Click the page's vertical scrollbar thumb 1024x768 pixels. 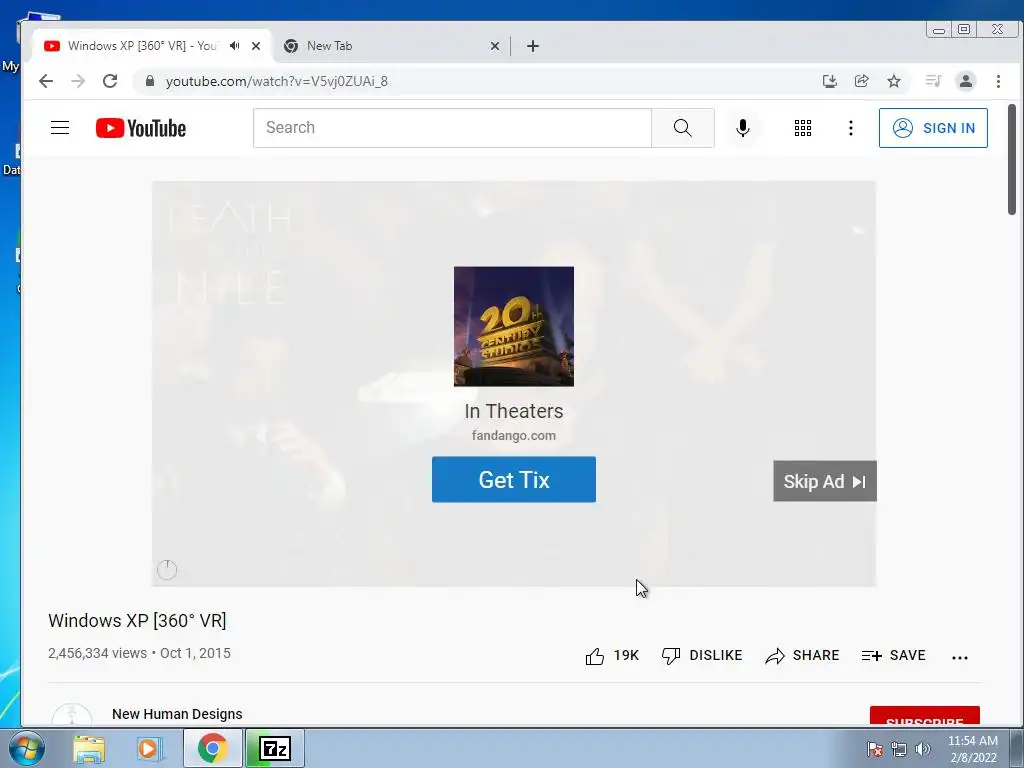click(1012, 159)
